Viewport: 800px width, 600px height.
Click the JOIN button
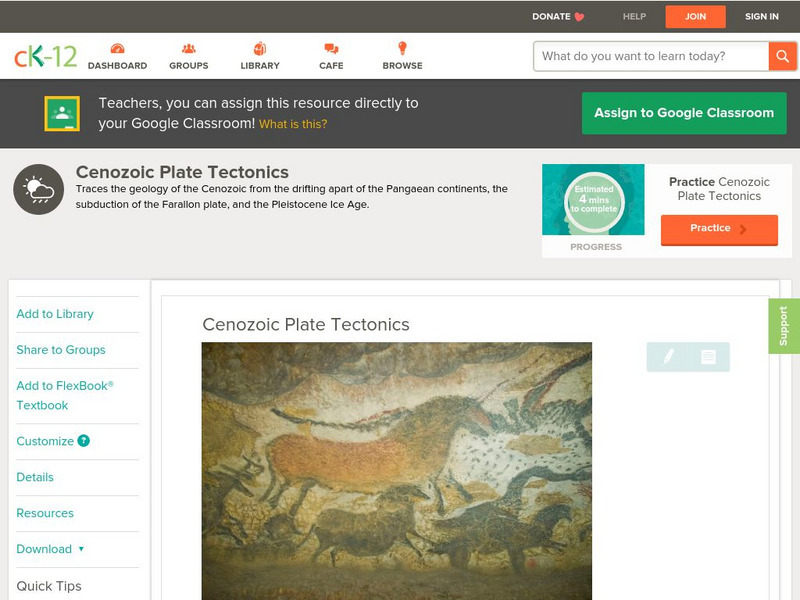tap(695, 16)
